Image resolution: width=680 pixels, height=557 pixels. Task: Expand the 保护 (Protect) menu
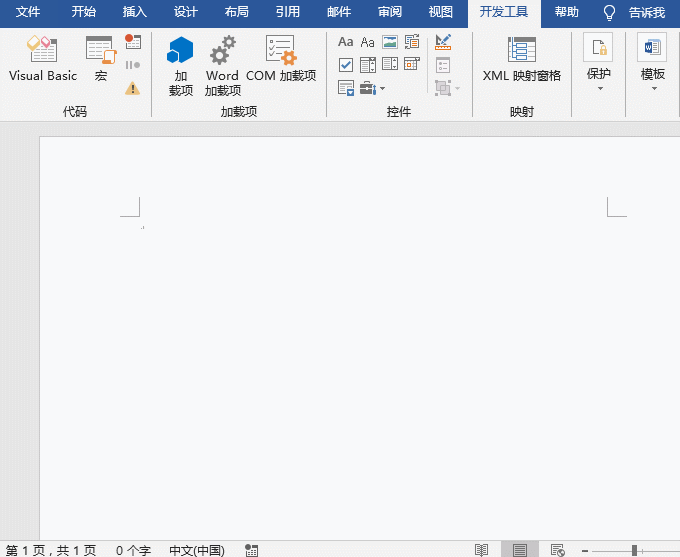[x=598, y=63]
